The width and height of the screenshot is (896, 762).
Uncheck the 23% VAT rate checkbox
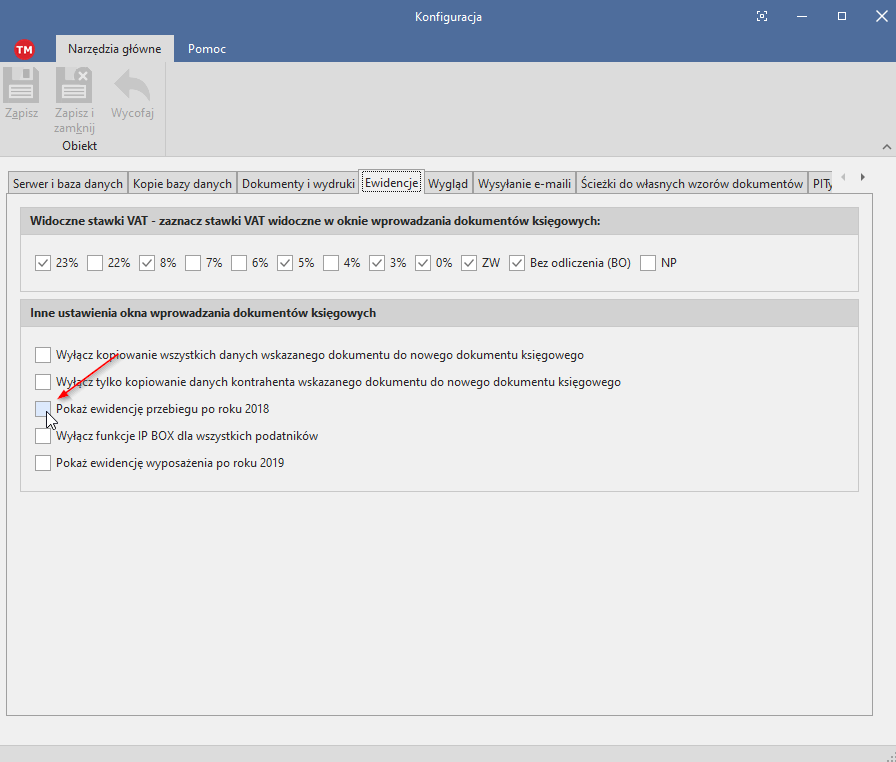[43, 263]
